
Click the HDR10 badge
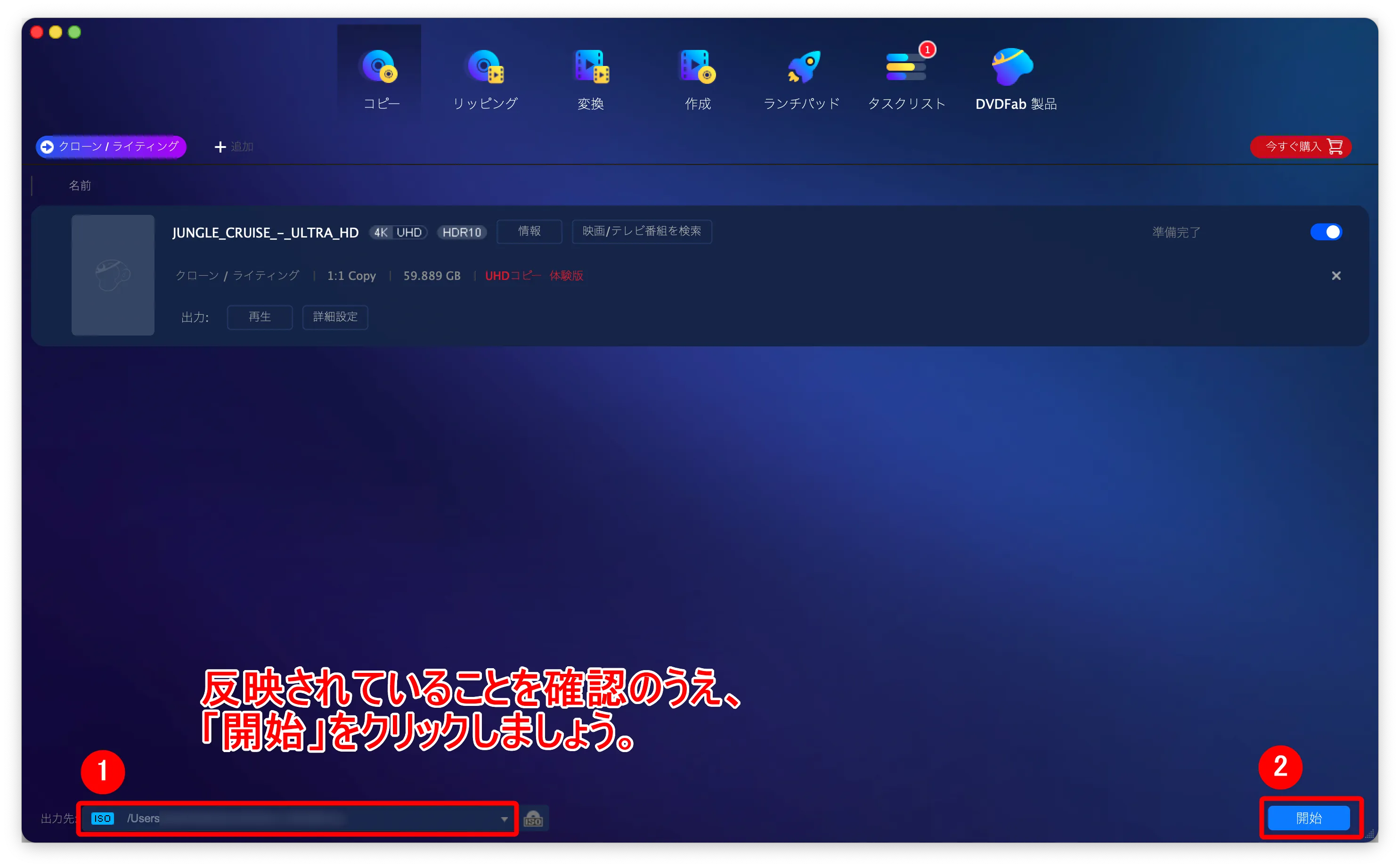tap(461, 232)
